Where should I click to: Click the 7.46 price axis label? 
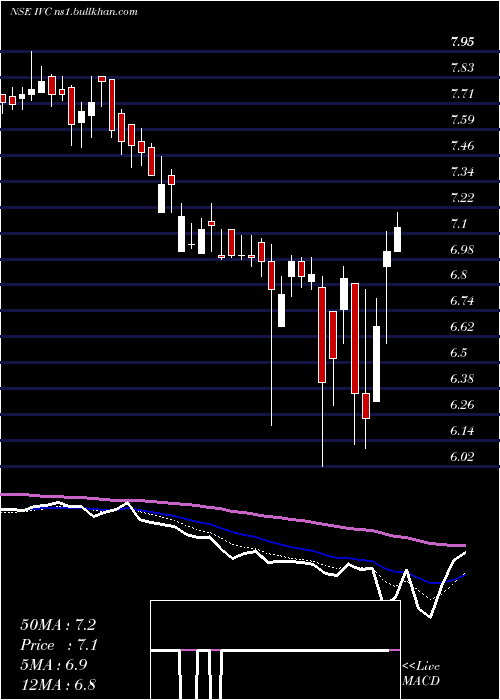(x=462, y=146)
